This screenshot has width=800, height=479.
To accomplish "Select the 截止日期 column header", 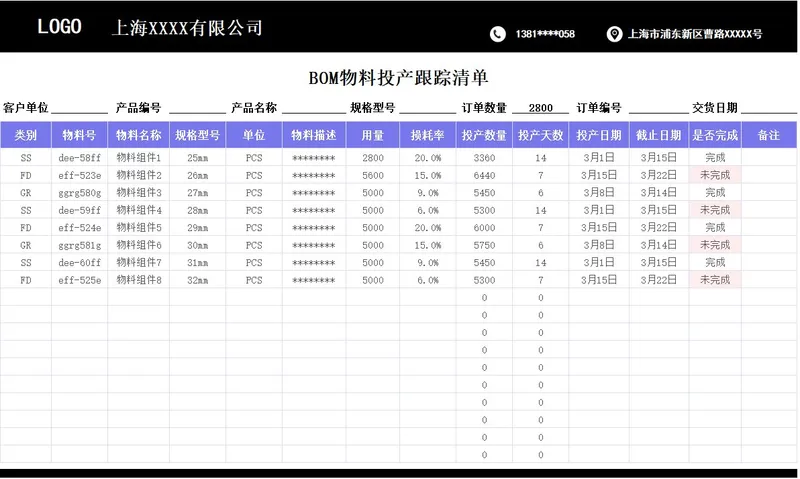I will [659, 135].
